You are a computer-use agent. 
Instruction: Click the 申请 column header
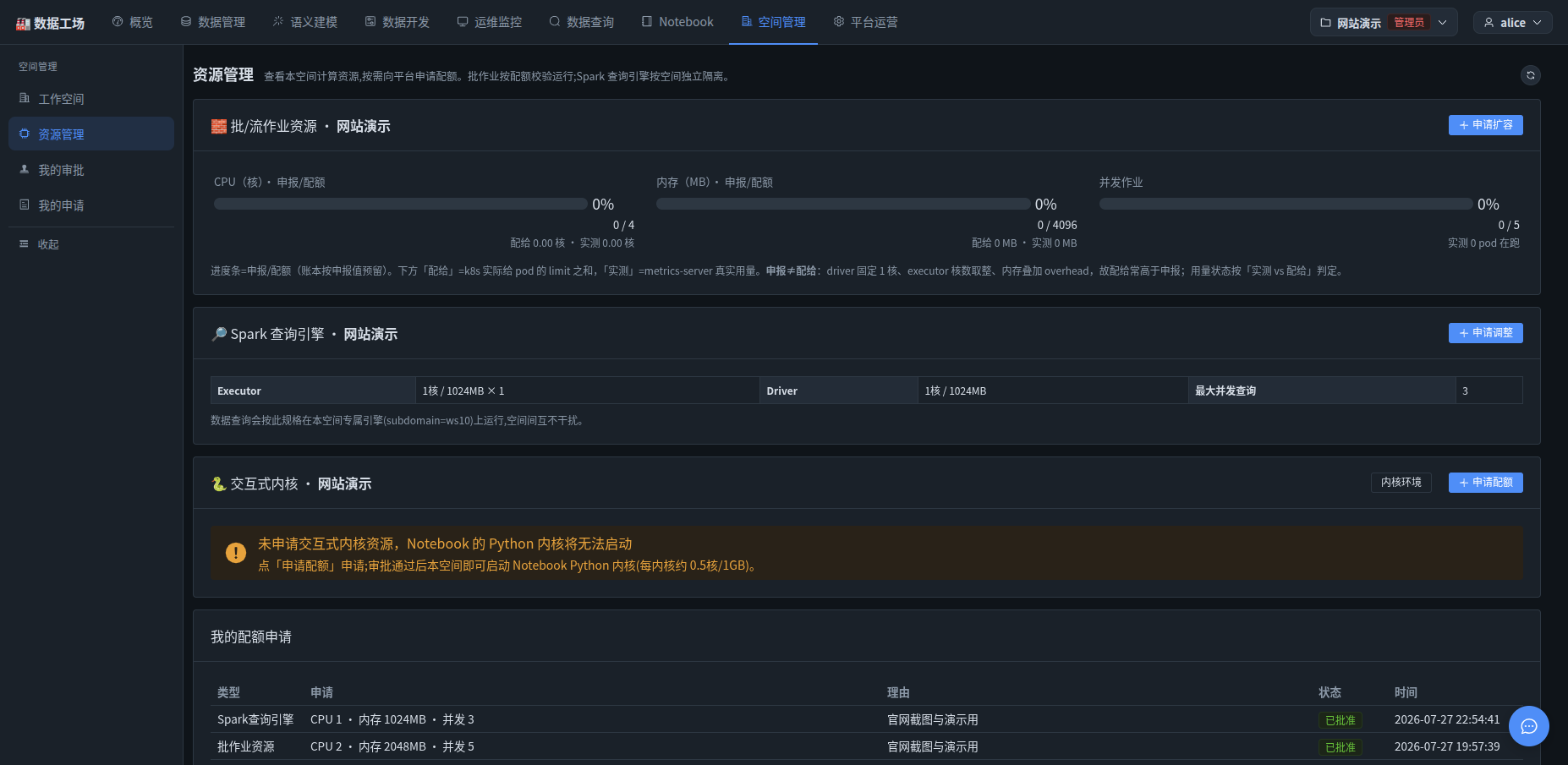coord(321,692)
